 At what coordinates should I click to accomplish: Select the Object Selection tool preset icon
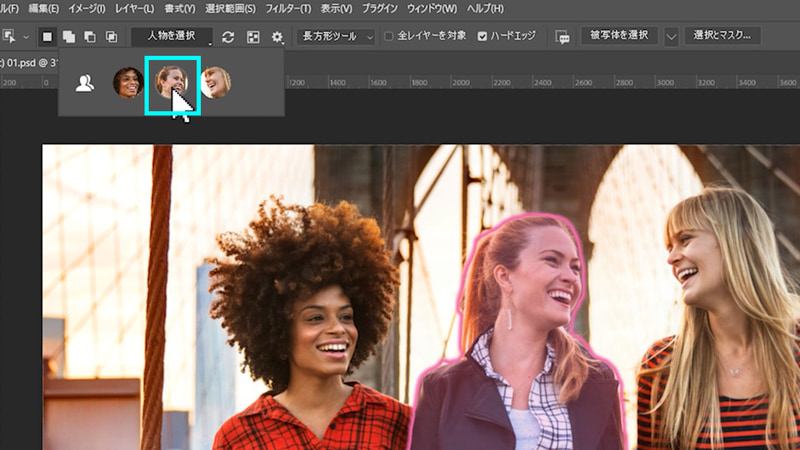click(x=9, y=36)
